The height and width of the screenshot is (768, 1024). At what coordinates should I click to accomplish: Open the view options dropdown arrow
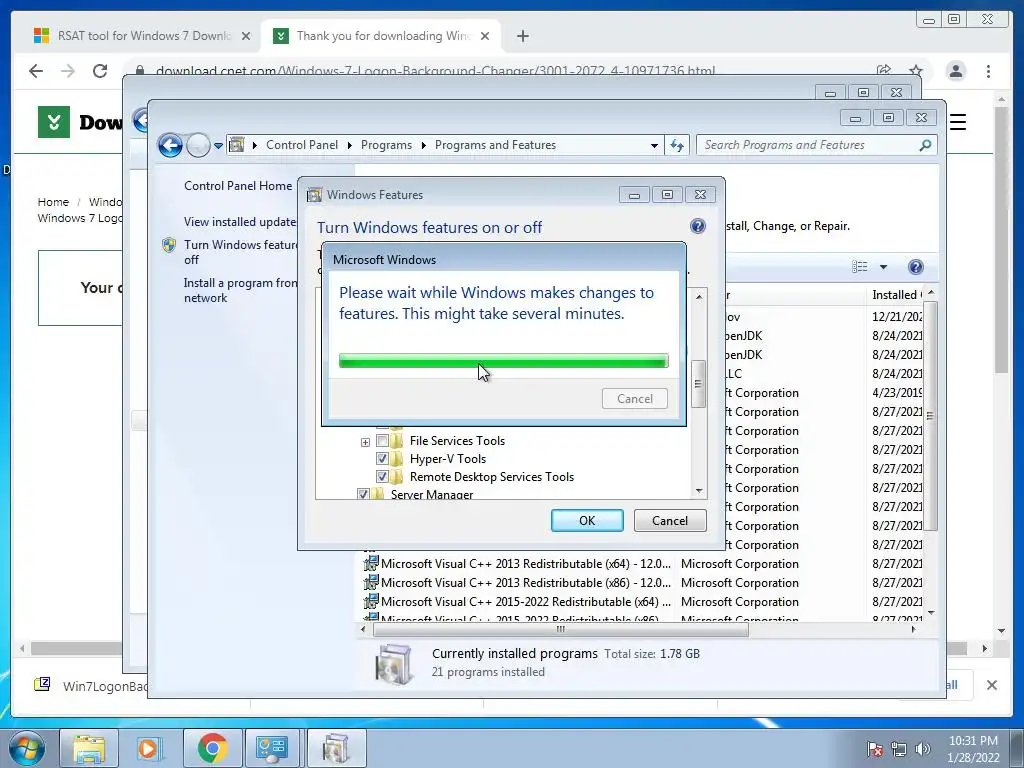point(883,267)
